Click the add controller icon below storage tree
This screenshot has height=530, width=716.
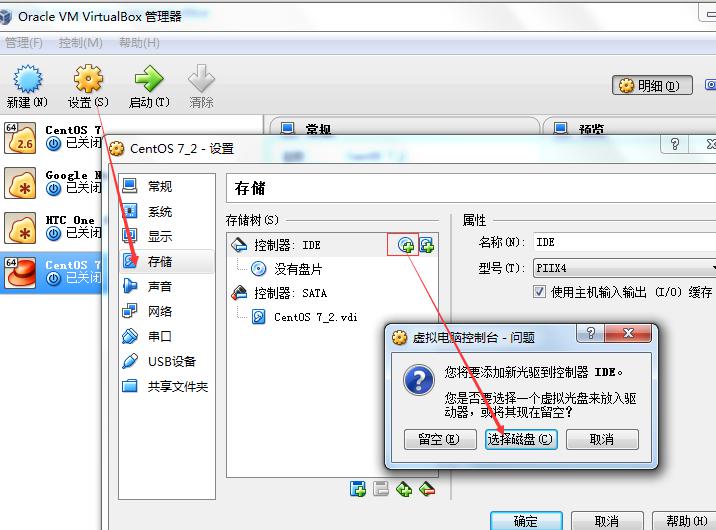point(358,488)
